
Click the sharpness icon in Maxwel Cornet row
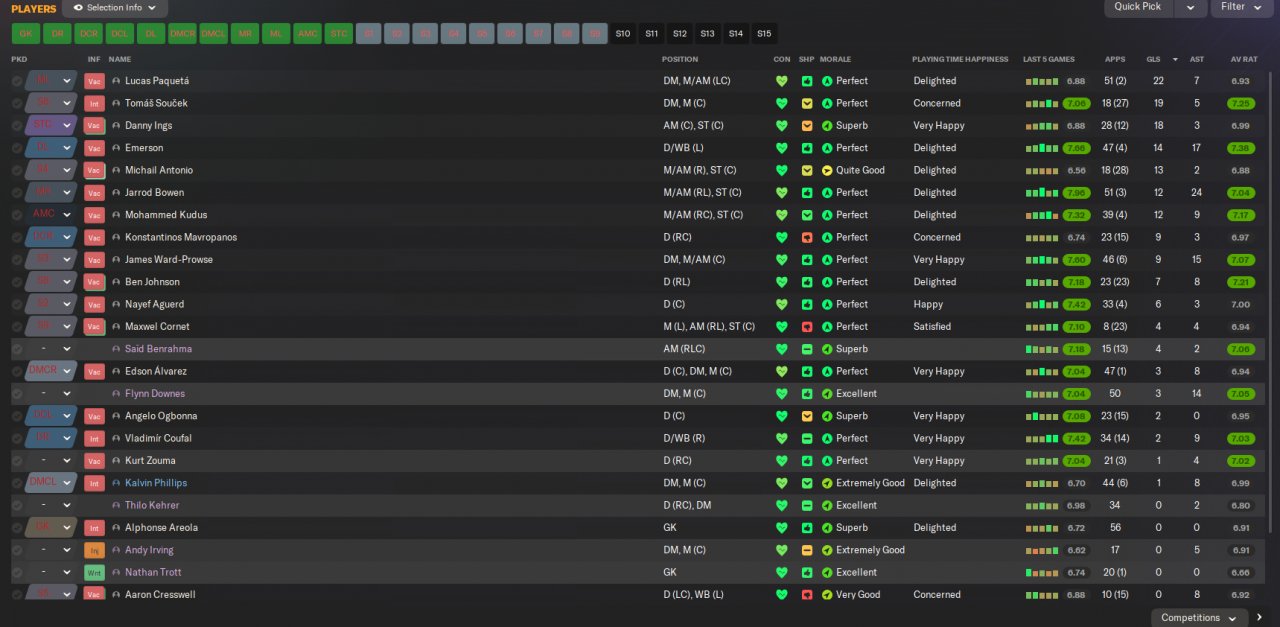(x=807, y=327)
